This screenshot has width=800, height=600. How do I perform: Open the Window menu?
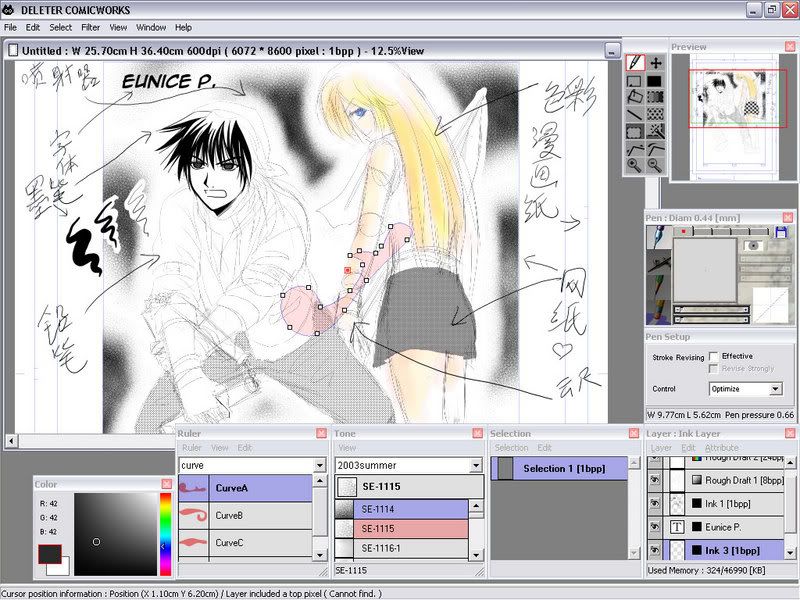(x=151, y=28)
